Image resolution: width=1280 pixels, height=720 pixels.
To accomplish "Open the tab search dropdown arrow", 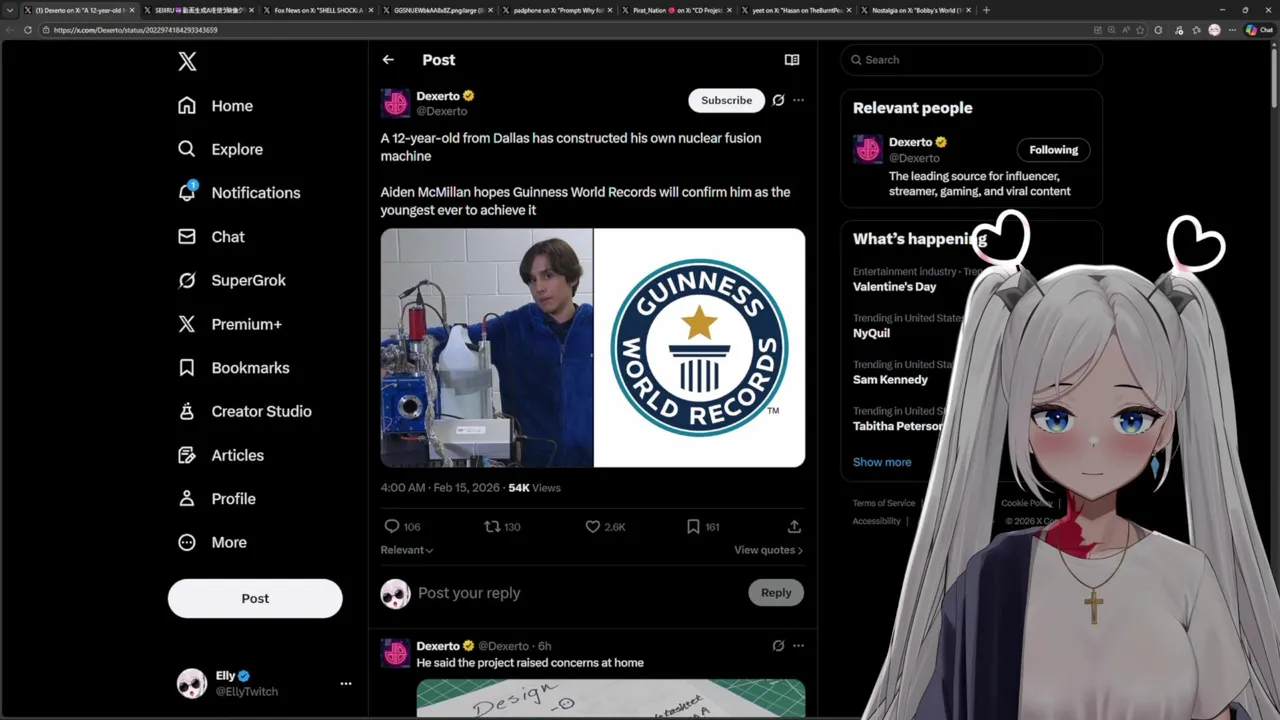I will click(x=10, y=10).
